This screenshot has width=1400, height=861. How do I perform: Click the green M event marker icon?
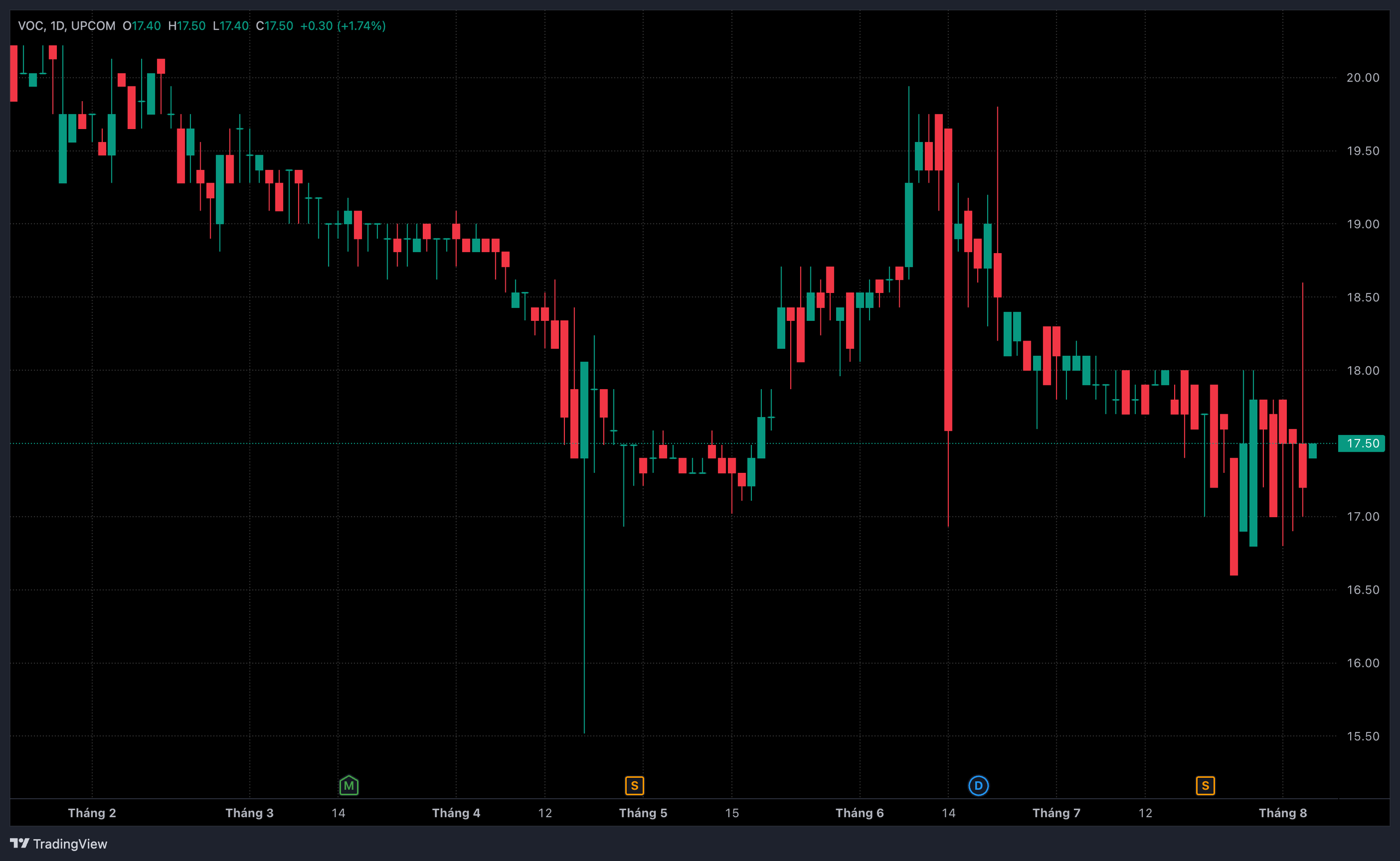pos(348,785)
